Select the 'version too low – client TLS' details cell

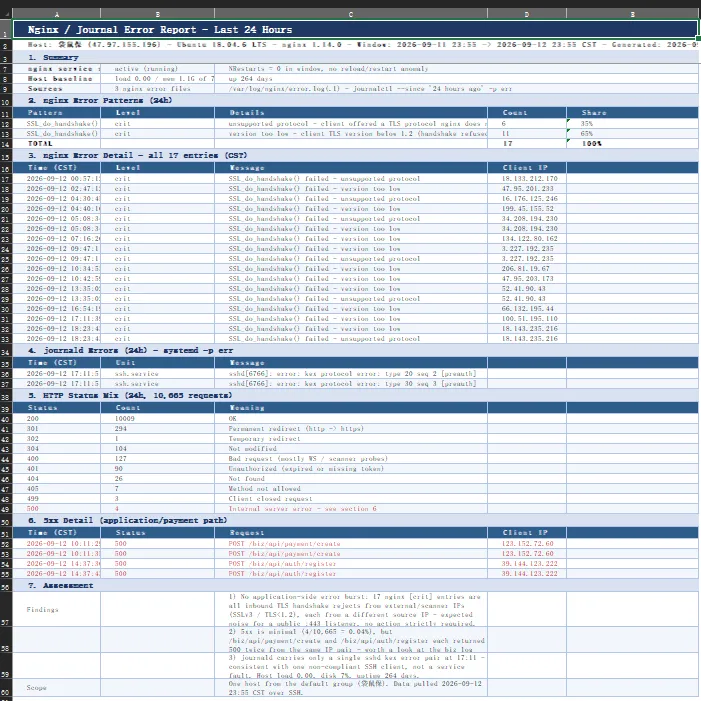tap(351, 134)
